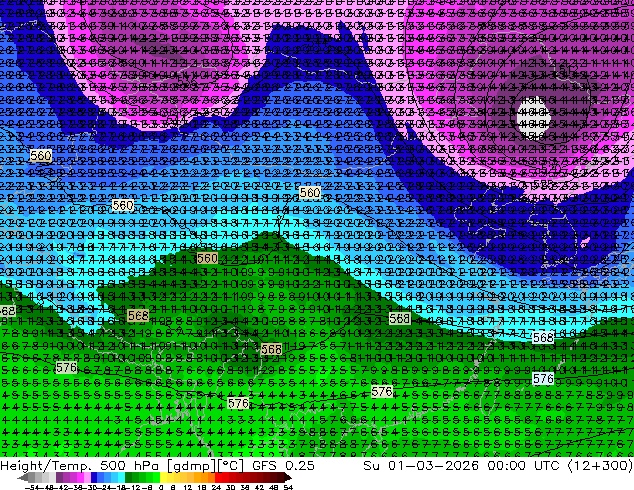Image resolution: width=634 pixels, height=490 pixels.
Task: Click the leftmost 560 contour label
Action: click(x=40, y=155)
